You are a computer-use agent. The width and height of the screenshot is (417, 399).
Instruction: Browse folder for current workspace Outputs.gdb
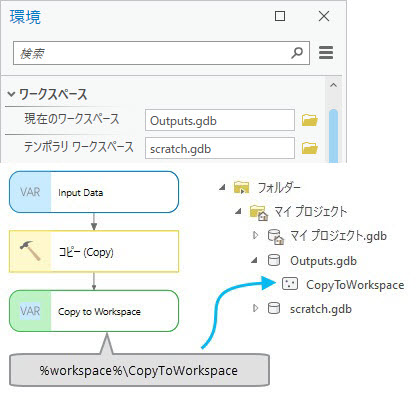coord(309,120)
